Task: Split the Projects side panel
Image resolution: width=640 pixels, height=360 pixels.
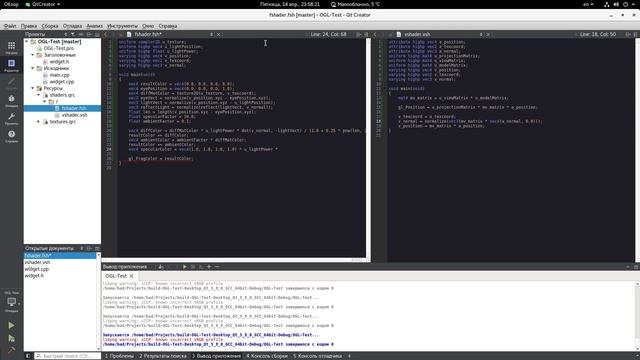Action: point(89,34)
